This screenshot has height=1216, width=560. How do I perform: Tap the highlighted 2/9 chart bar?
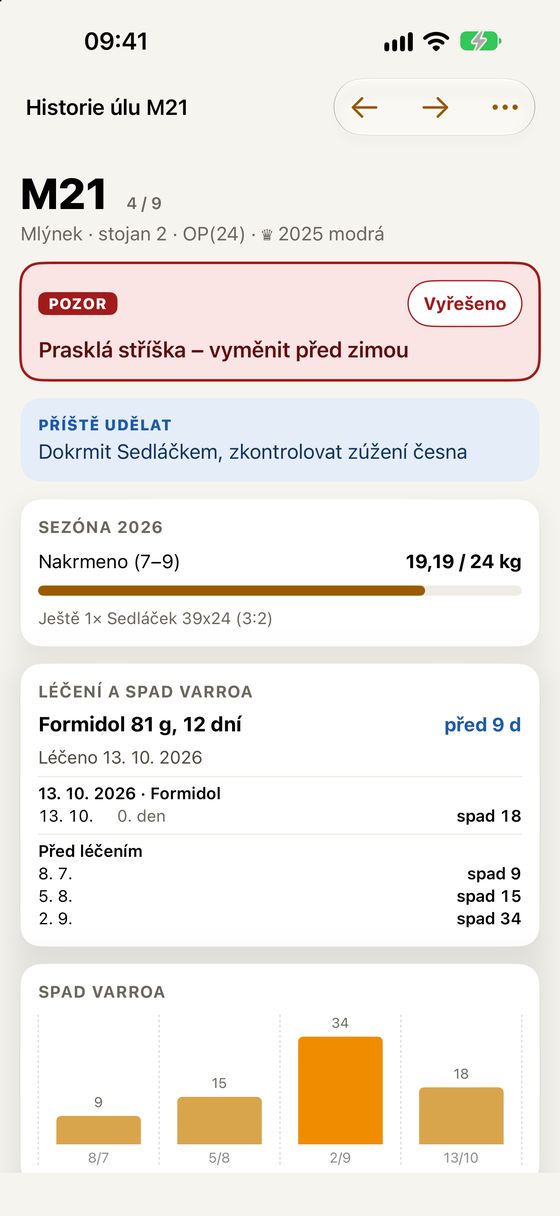pos(340,1090)
